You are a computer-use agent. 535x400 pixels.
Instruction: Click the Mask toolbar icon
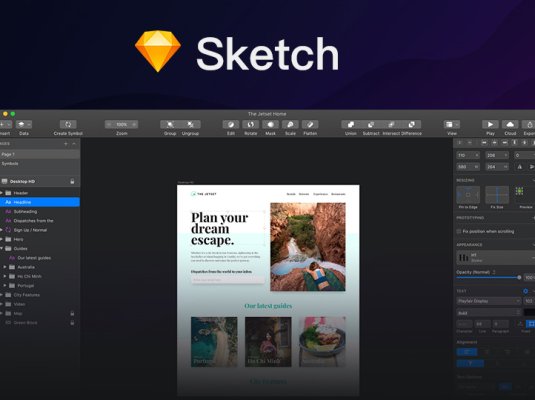coord(270,124)
